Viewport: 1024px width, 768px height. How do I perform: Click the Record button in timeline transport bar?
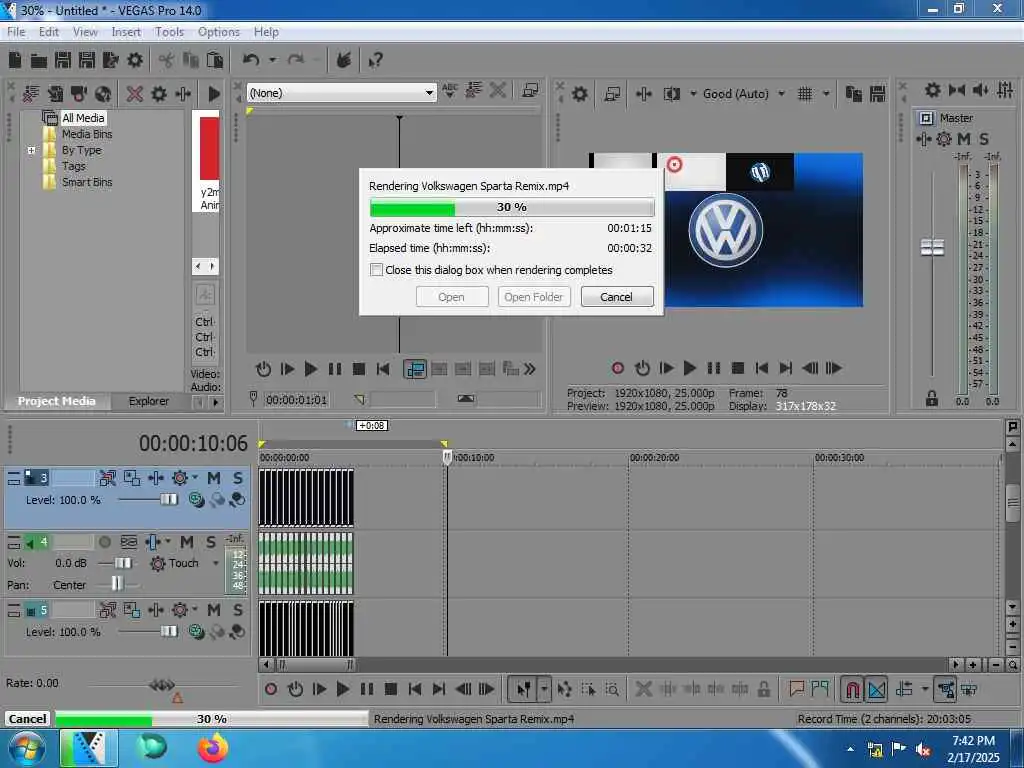pyautogui.click(x=271, y=689)
